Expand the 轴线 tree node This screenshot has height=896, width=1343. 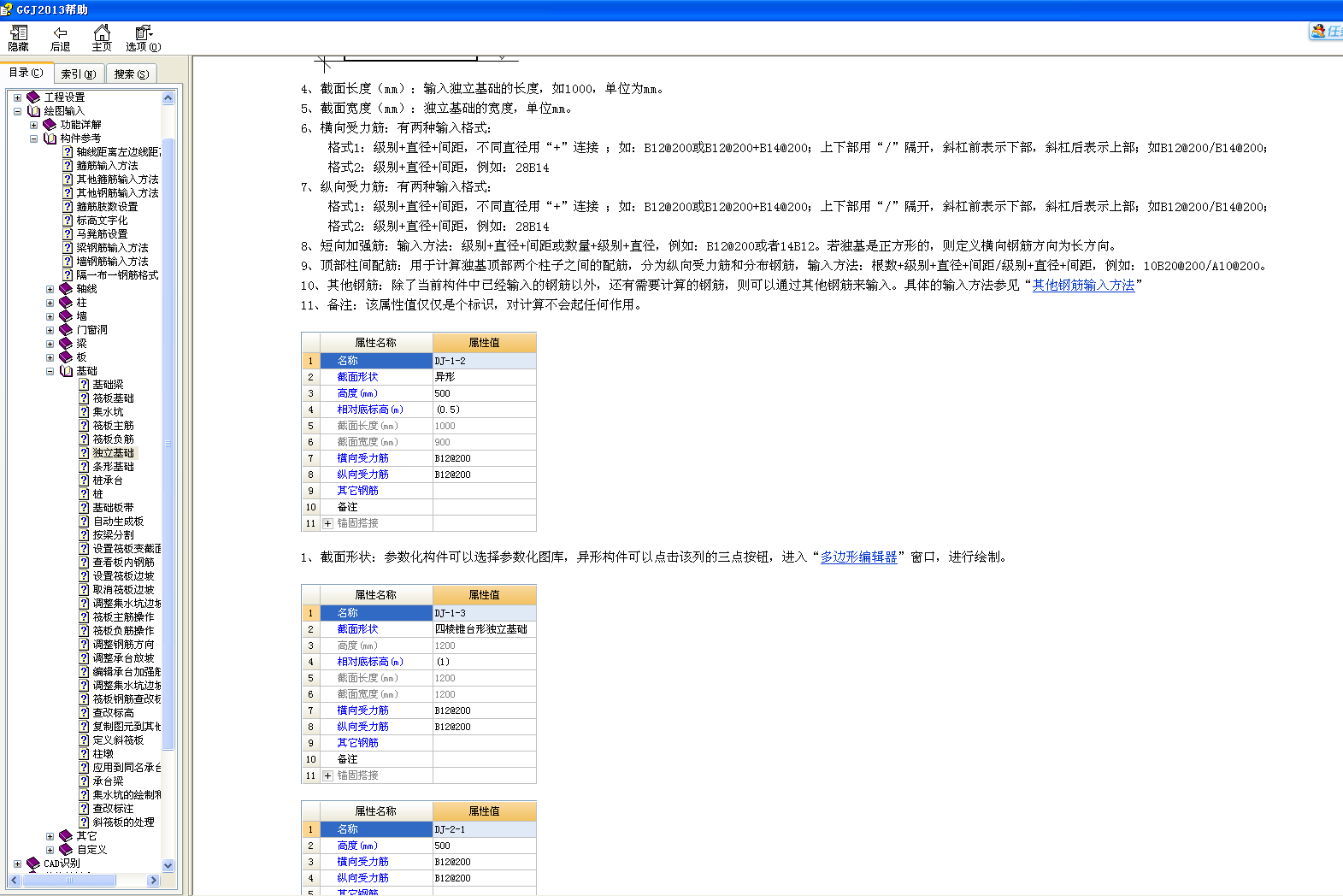[50, 289]
